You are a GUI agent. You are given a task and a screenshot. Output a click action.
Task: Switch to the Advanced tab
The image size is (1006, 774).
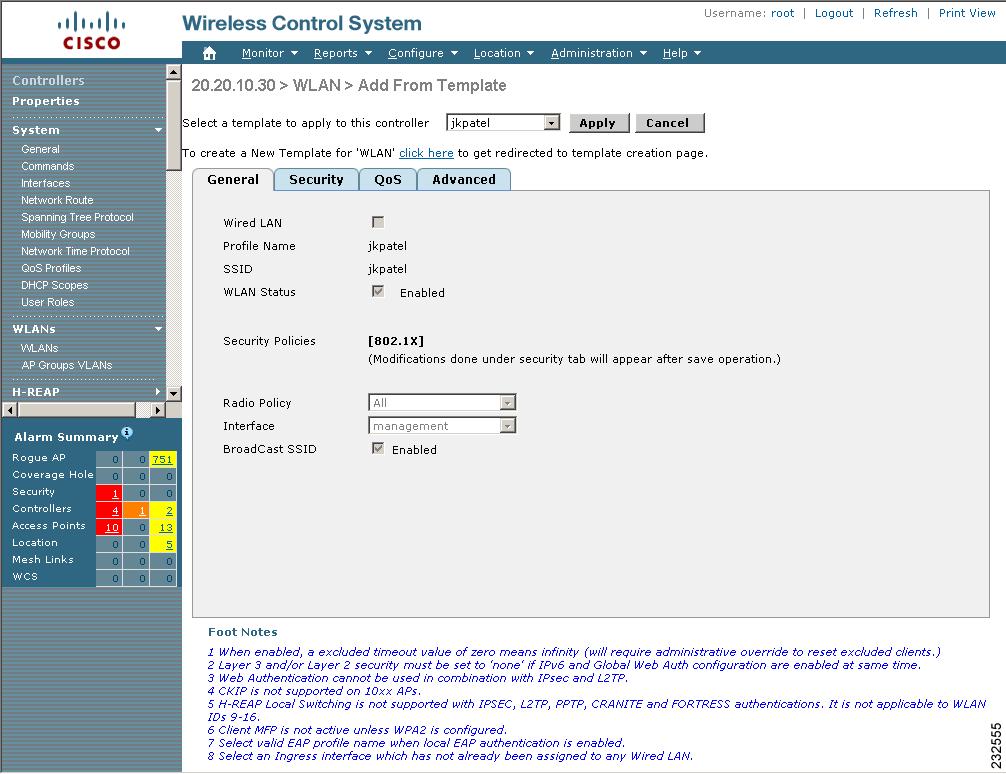(x=464, y=180)
